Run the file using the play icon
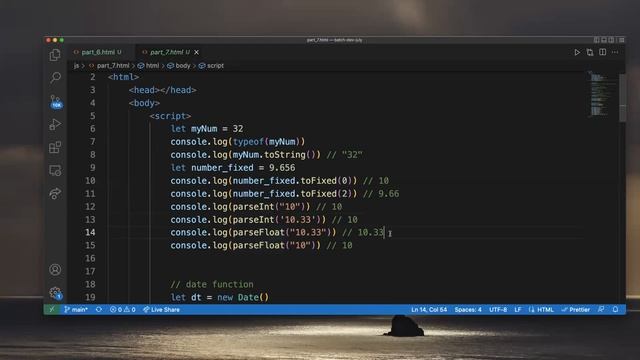Viewport: 640px width, 360px height. tap(577, 52)
